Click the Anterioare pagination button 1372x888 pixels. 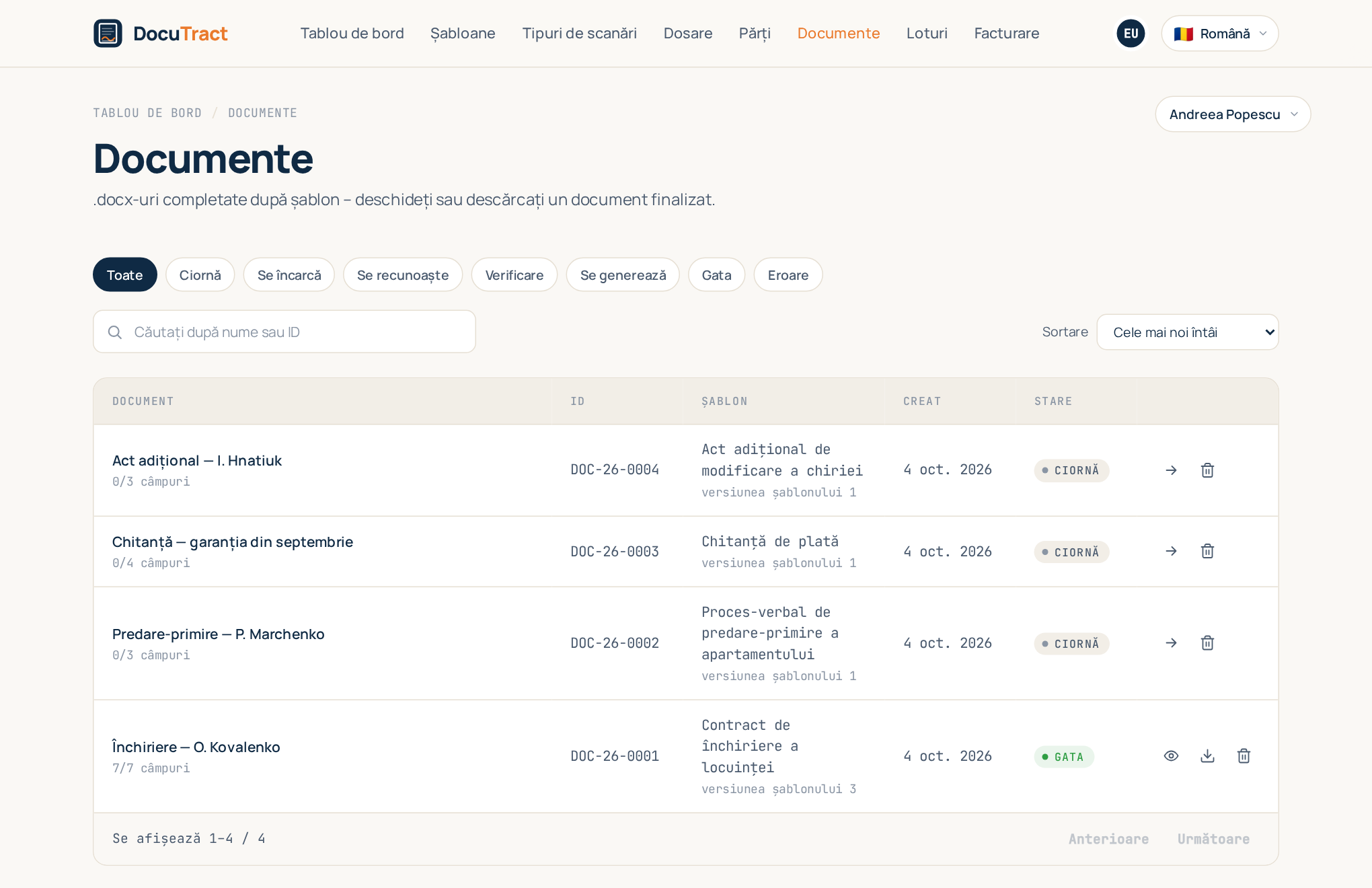(x=1108, y=839)
